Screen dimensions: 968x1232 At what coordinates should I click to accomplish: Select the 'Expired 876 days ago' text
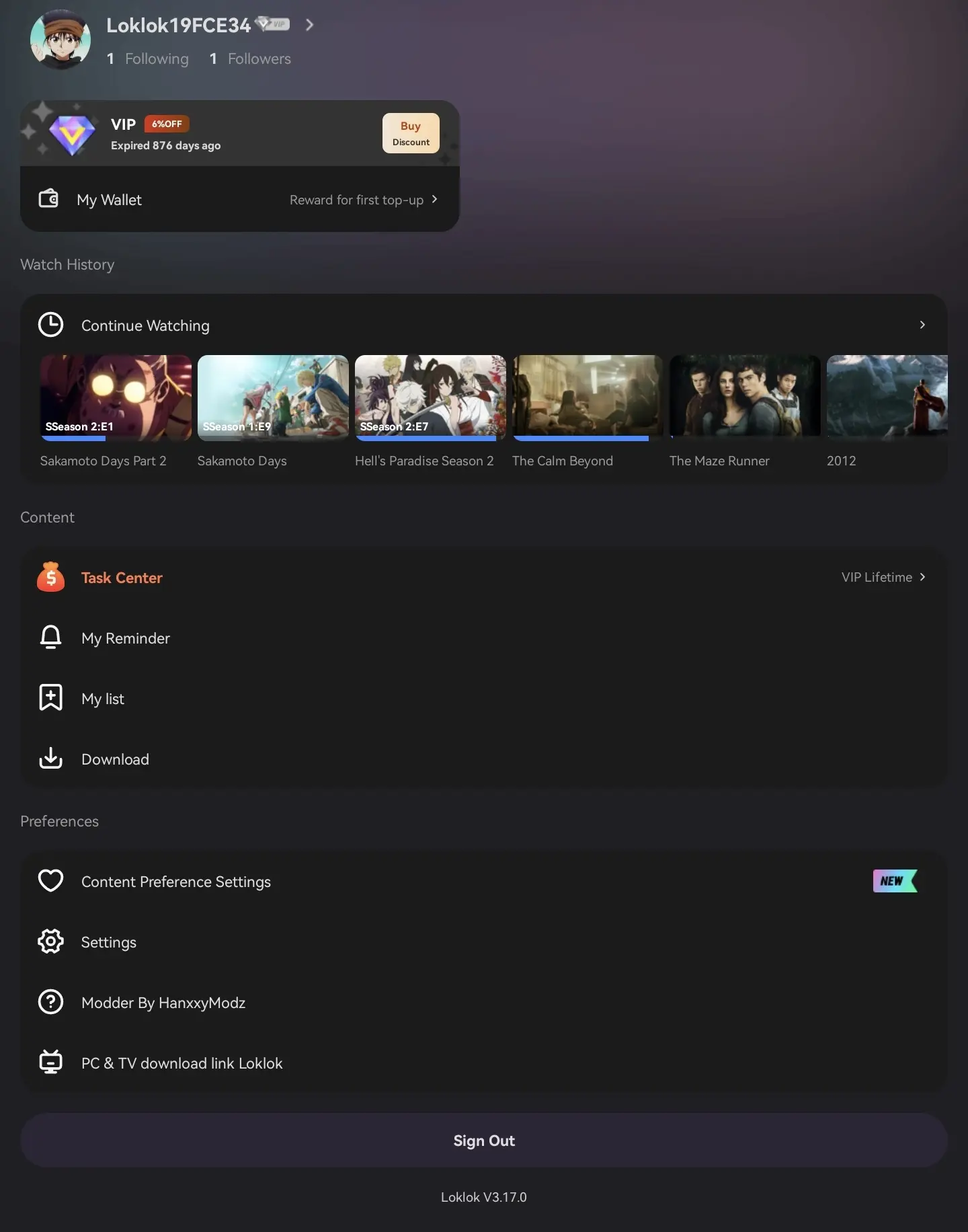coord(165,145)
